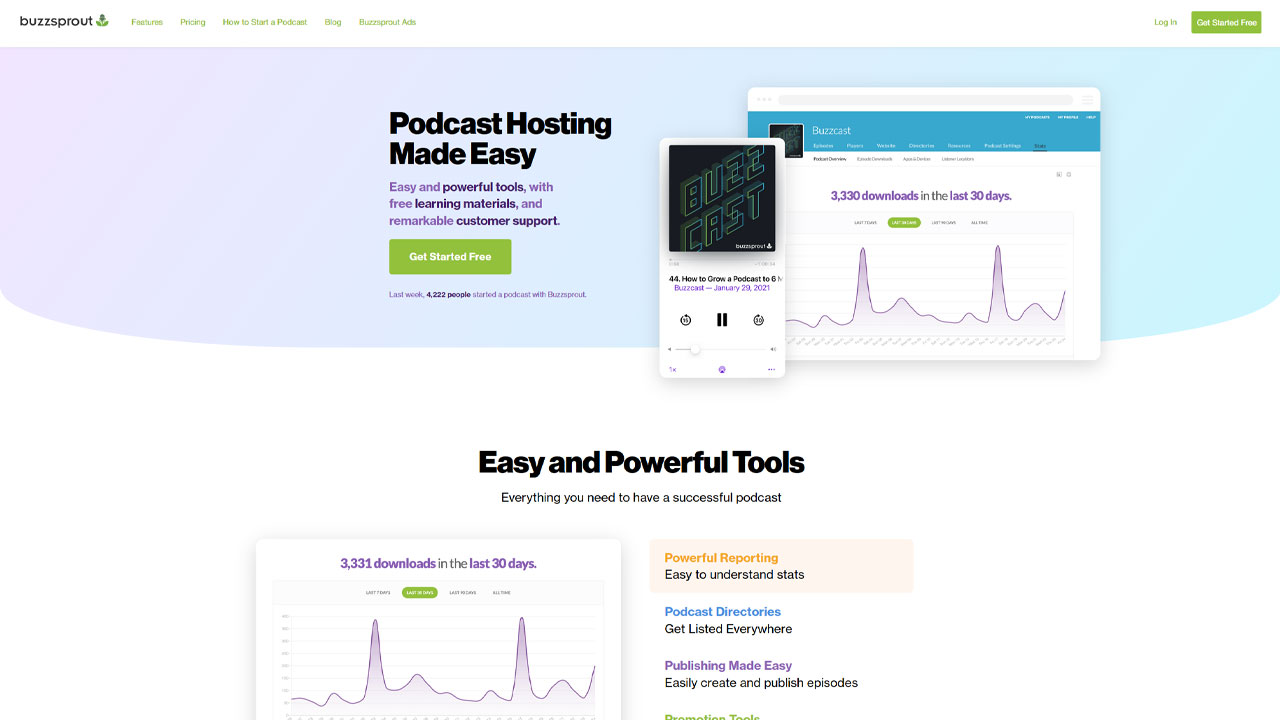Click the episode title '44. How to Grow a Podcast'
The height and width of the screenshot is (720, 1280).
click(725, 279)
